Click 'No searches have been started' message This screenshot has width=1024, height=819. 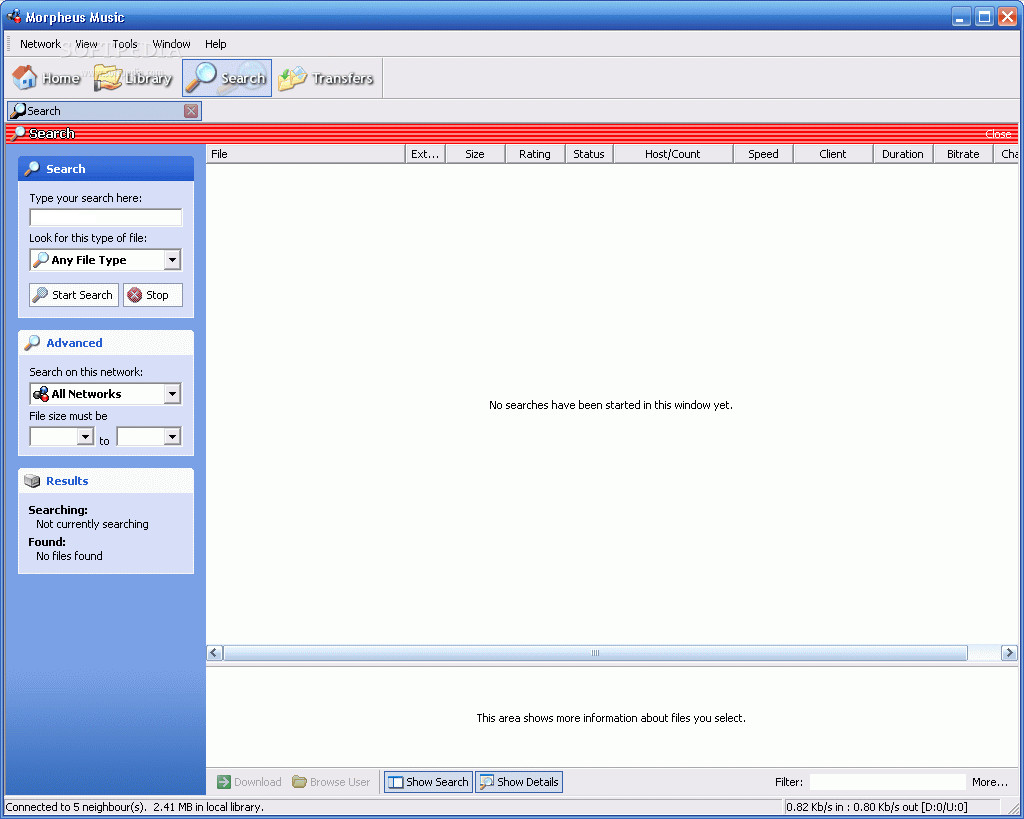[611, 405]
